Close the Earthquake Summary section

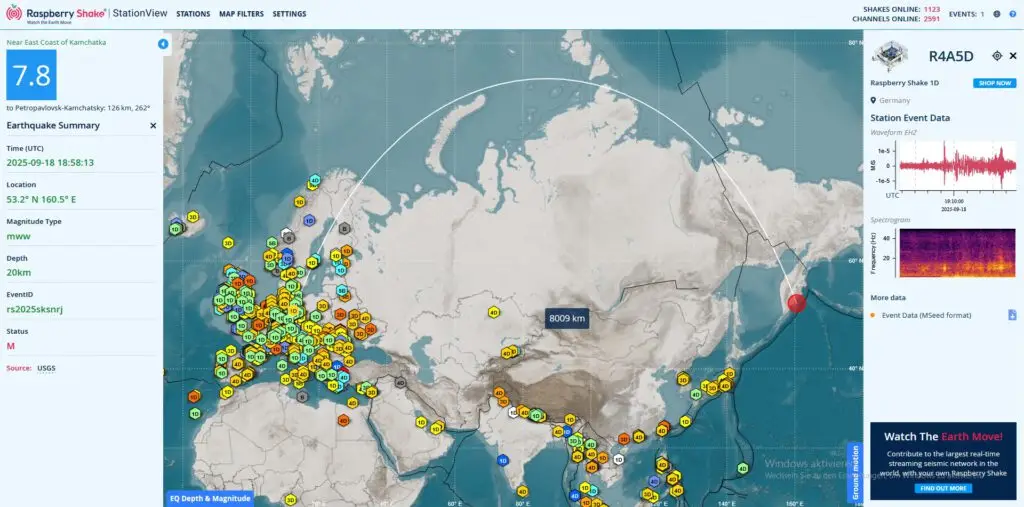tap(153, 126)
